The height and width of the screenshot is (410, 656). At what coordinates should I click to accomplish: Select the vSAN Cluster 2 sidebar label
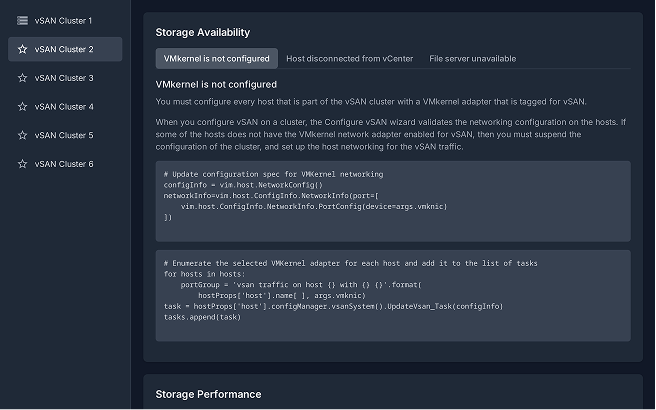[63, 49]
